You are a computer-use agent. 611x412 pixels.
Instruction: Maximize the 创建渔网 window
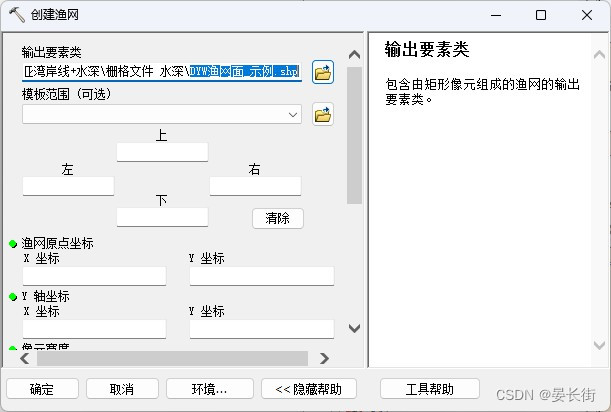point(541,15)
